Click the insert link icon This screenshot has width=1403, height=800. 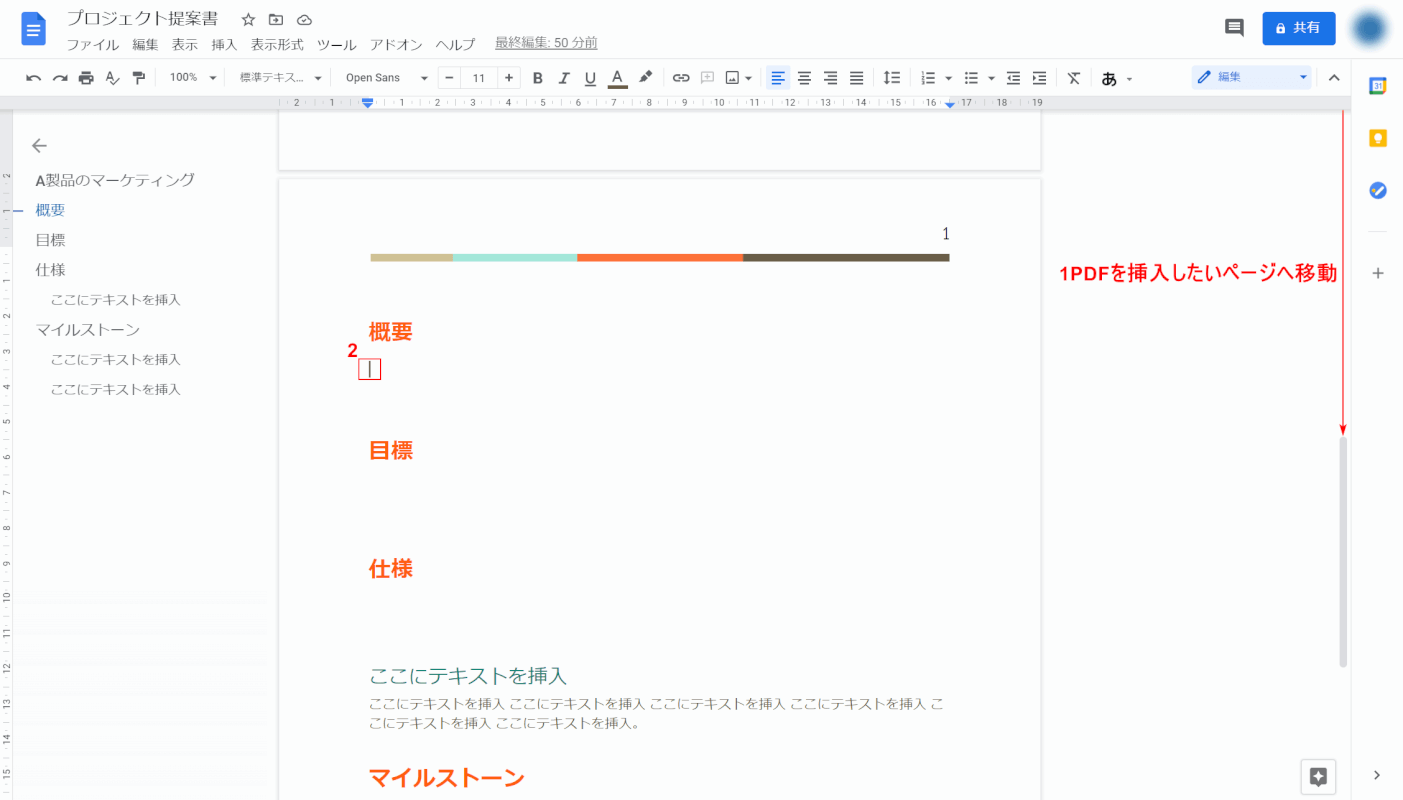pos(681,78)
